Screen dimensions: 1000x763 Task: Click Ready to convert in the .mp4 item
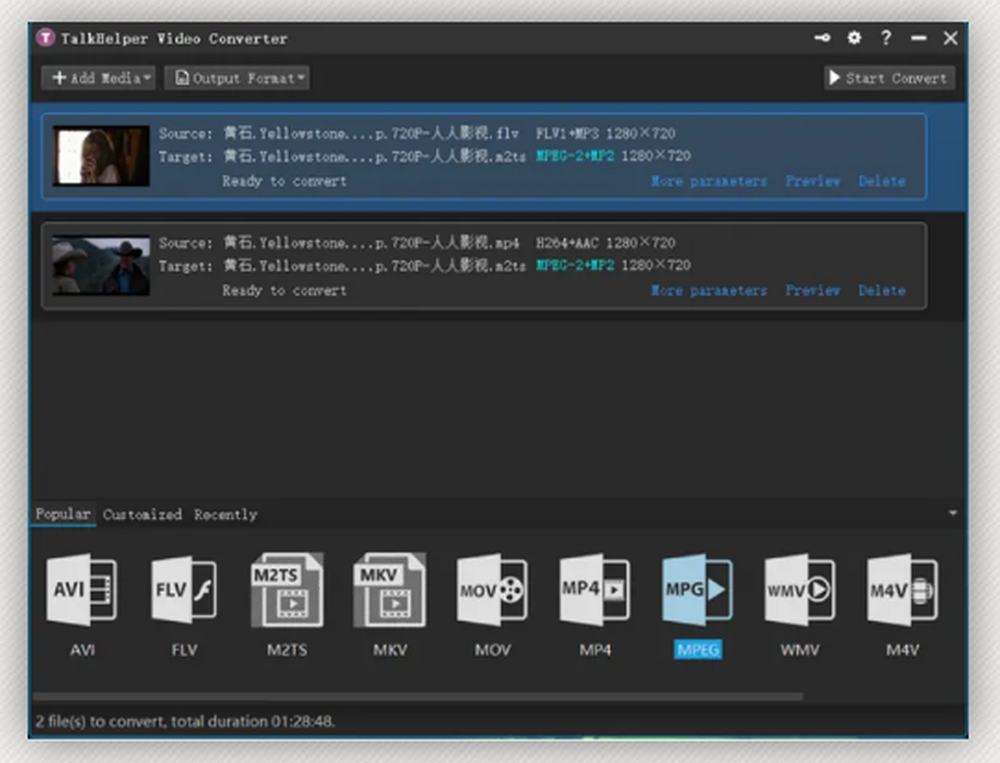(284, 290)
